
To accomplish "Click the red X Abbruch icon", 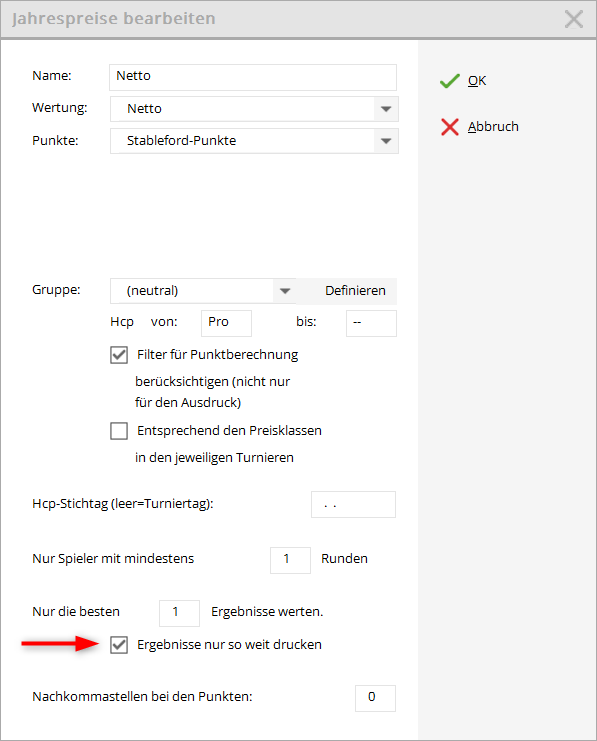I will coord(450,127).
